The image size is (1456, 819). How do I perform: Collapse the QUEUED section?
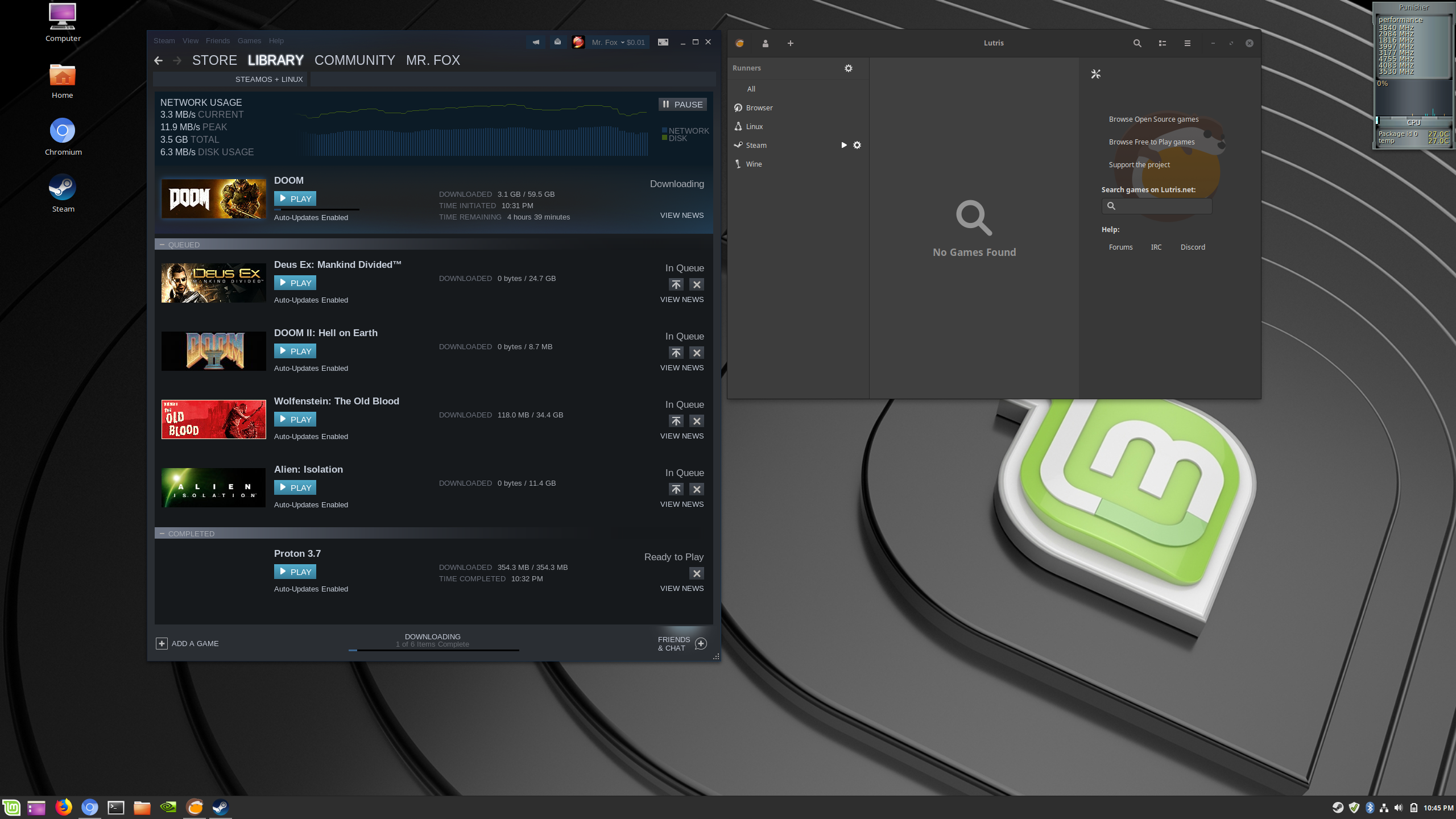[162, 245]
